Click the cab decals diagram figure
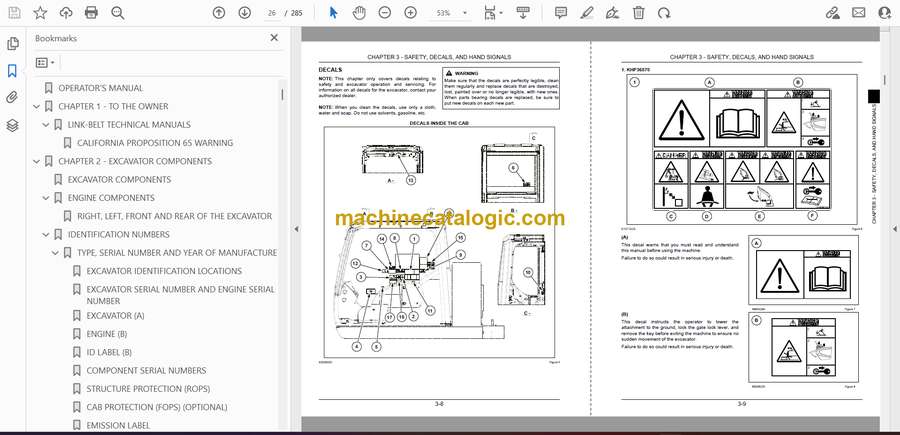900x435 pixels. tap(439, 242)
